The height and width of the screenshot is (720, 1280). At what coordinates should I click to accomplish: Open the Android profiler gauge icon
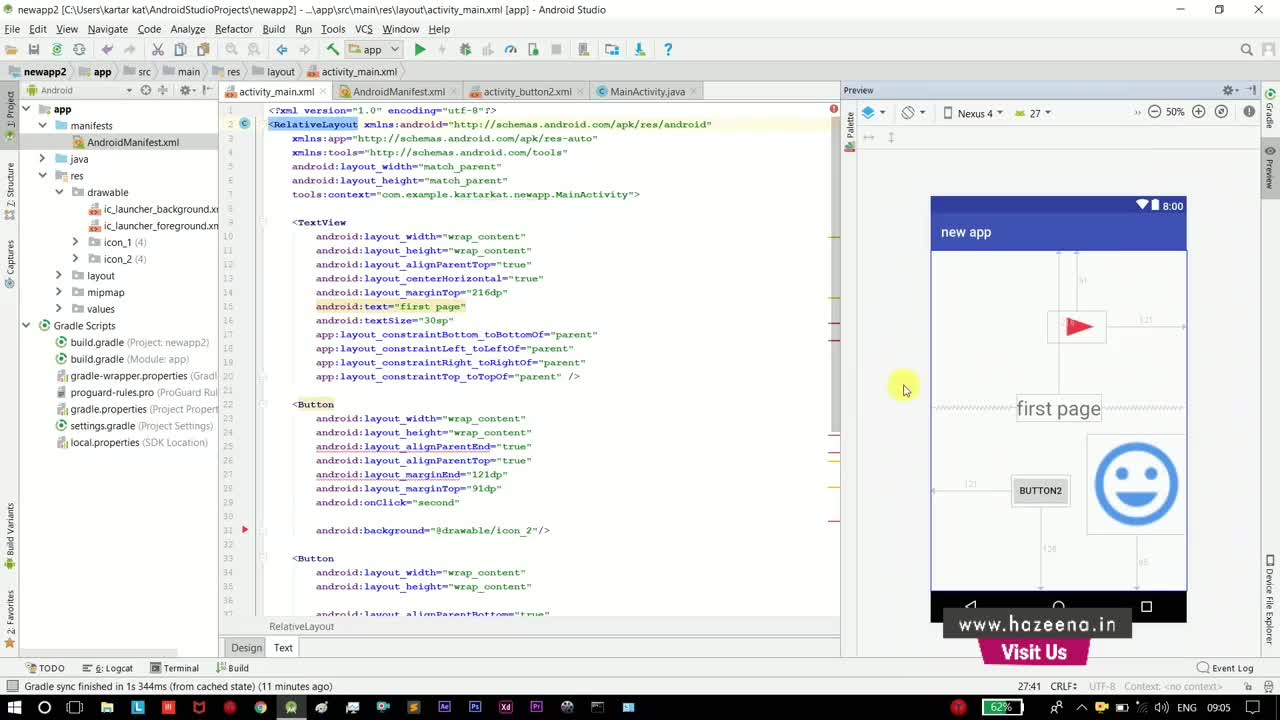pos(510,49)
